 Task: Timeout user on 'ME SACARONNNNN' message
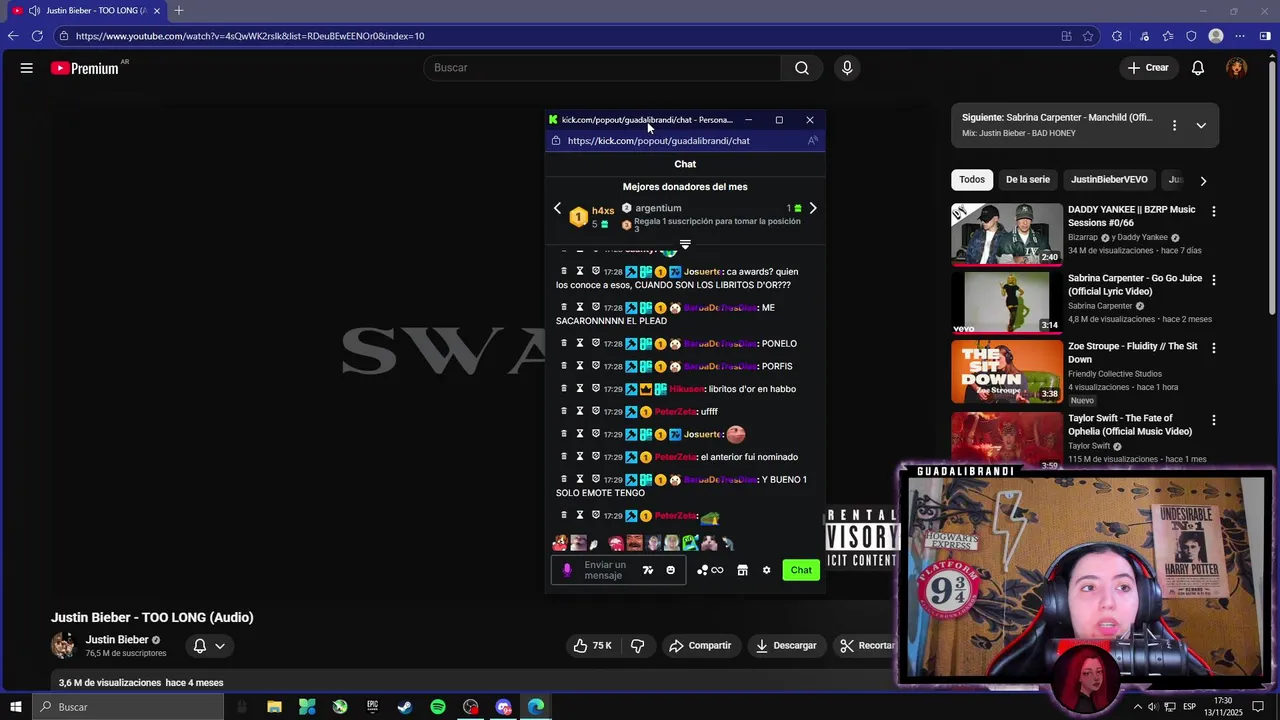tap(579, 307)
